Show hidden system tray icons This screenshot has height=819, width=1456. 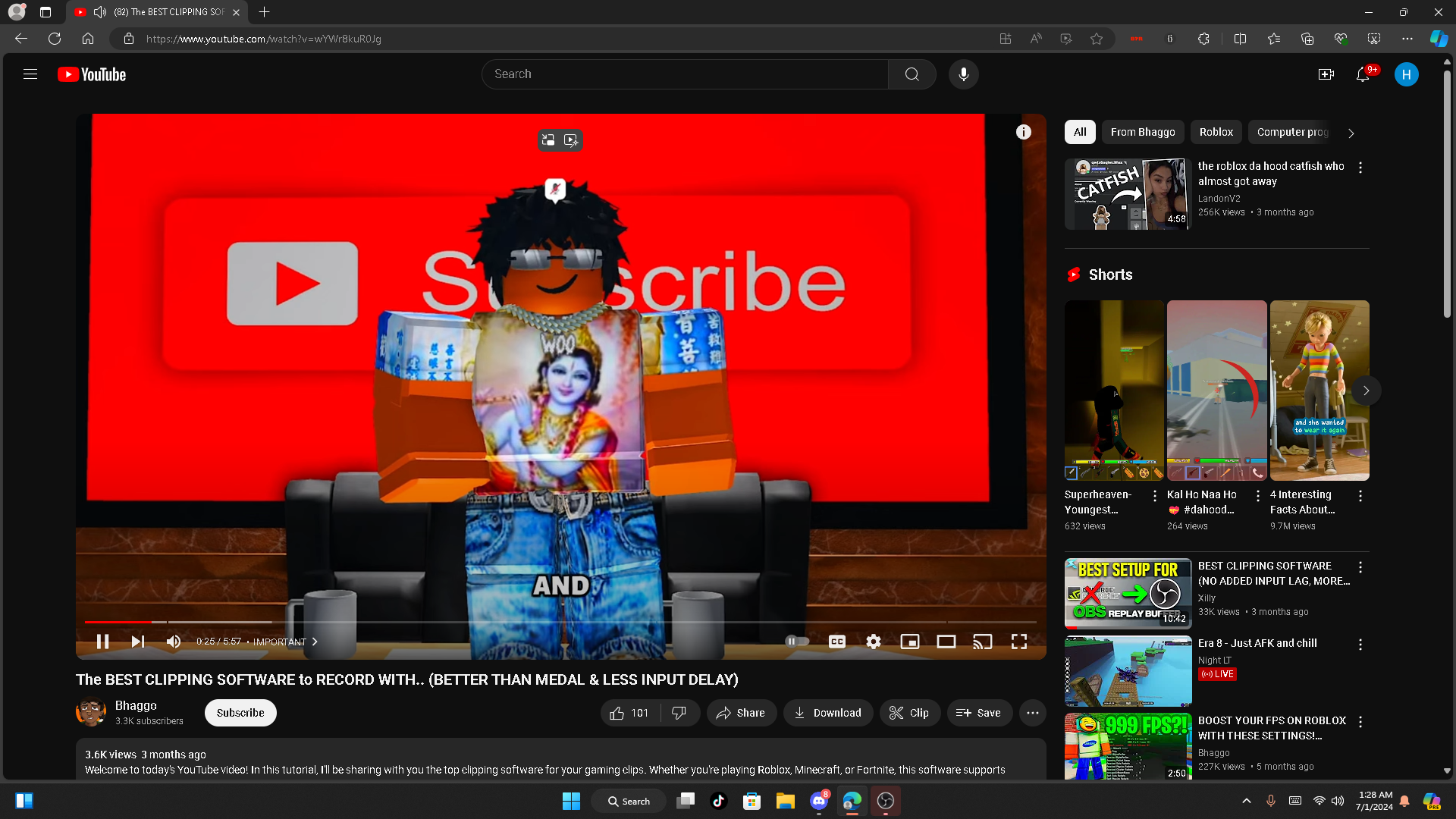pyautogui.click(x=1247, y=801)
